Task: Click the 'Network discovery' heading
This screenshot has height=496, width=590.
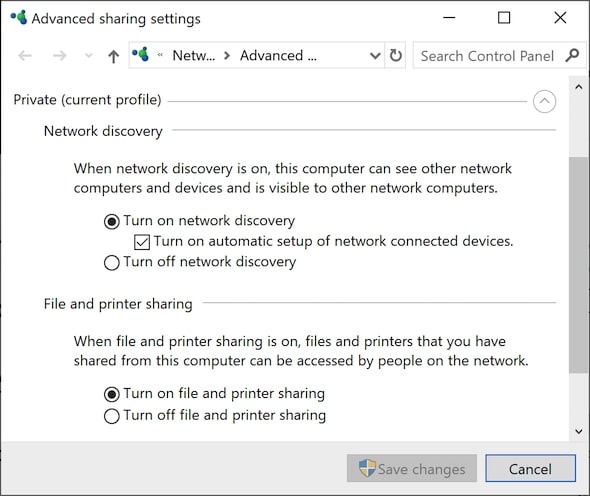Action: [103, 131]
